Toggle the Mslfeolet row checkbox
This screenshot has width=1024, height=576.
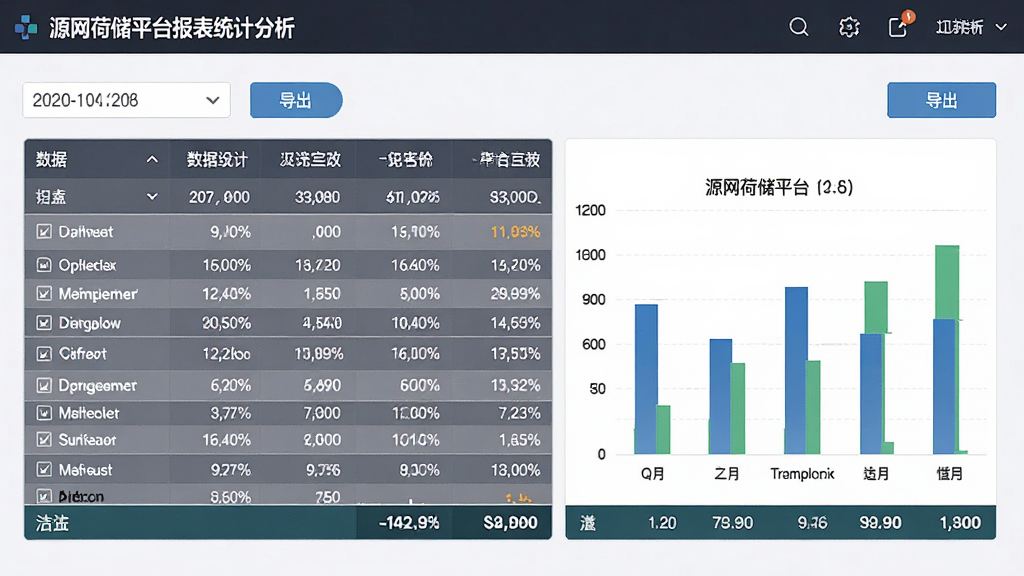44,413
